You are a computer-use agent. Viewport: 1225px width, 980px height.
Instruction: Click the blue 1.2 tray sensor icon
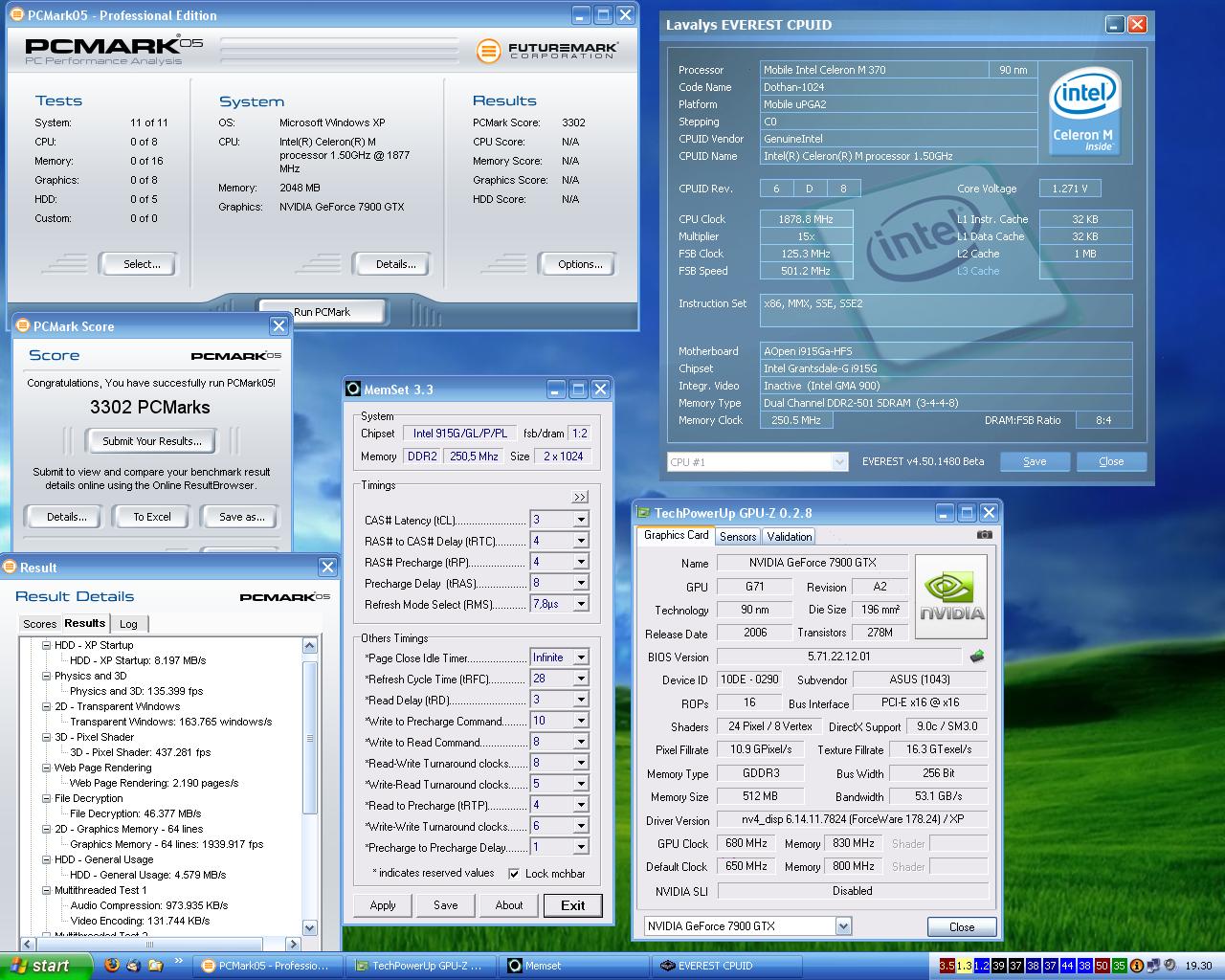(x=981, y=966)
